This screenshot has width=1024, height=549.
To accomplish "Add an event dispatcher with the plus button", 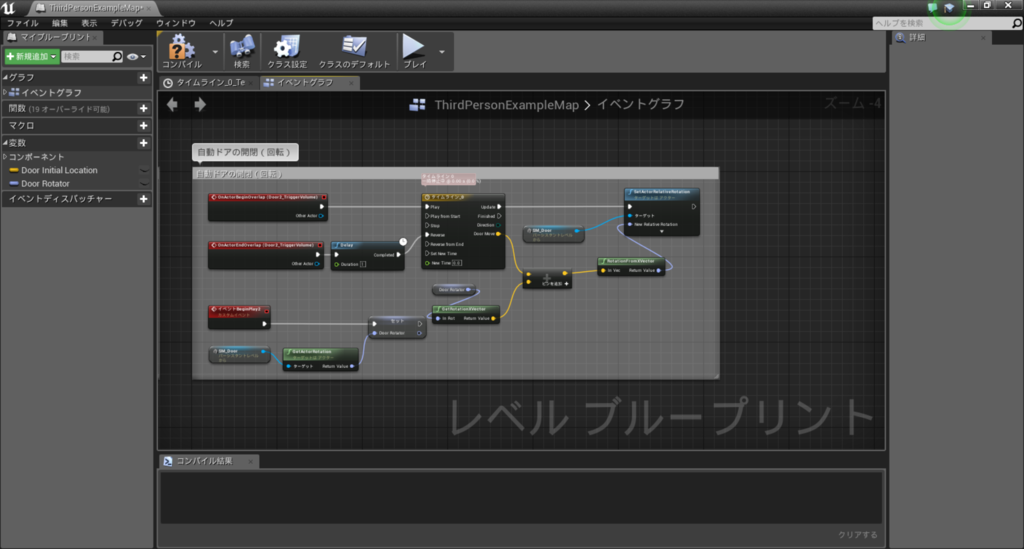I will click(144, 198).
